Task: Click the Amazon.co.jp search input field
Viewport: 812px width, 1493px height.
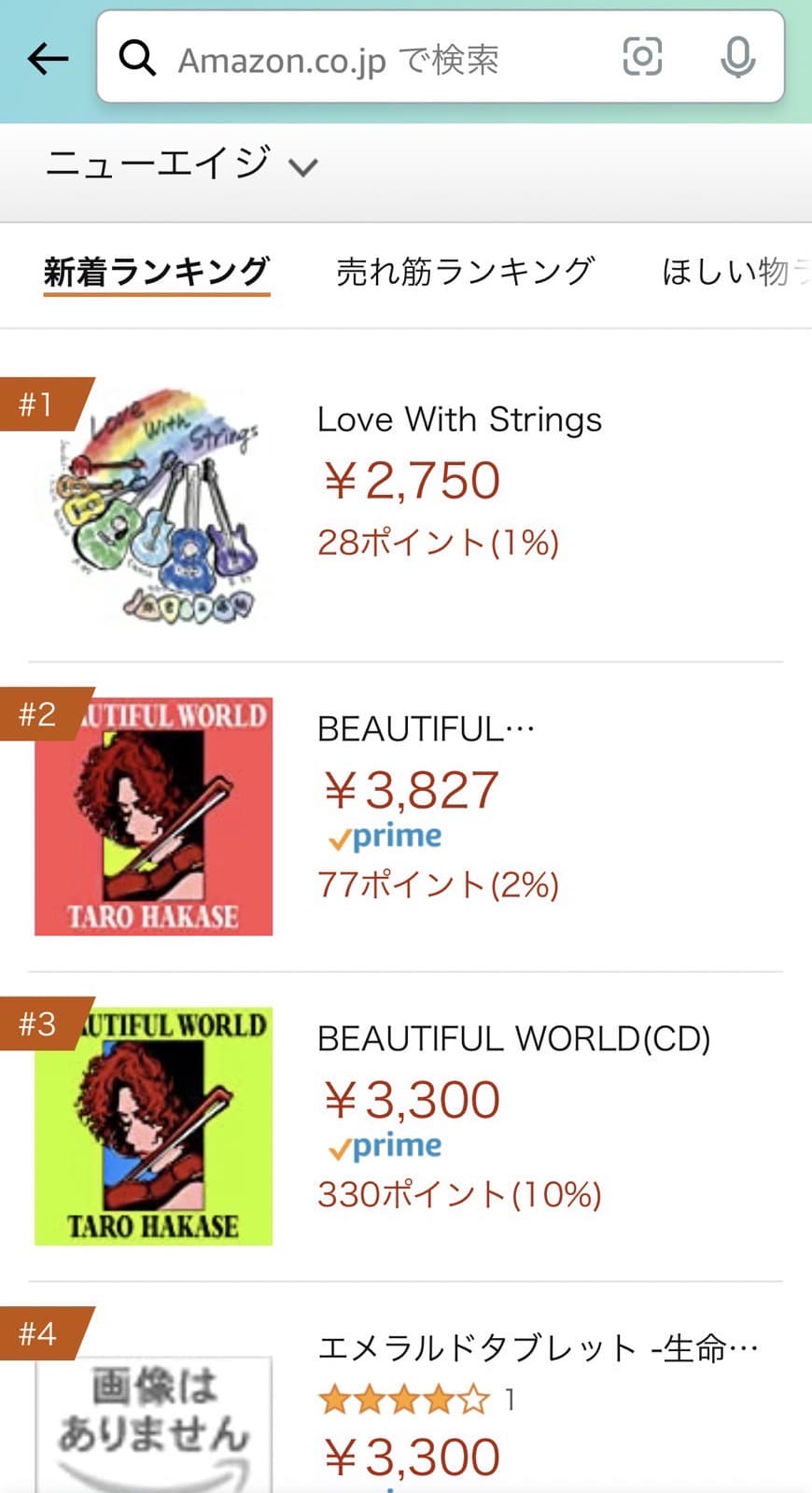Action: pos(373,60)
